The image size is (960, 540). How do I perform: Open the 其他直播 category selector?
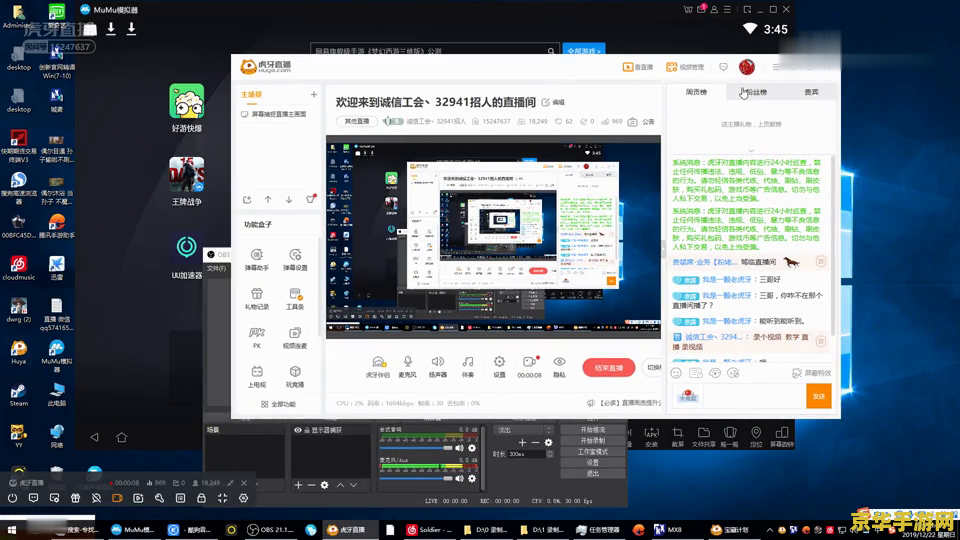(x=356, y=121)
